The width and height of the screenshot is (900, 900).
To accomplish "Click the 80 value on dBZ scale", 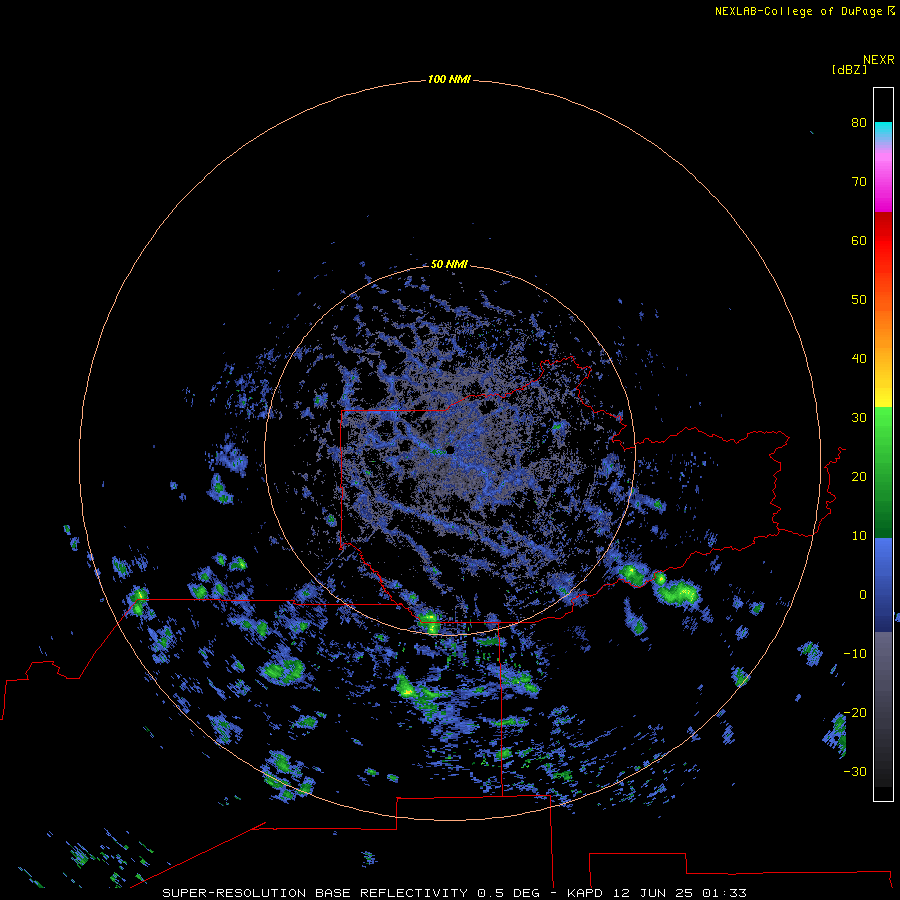I will pos(859,122).
